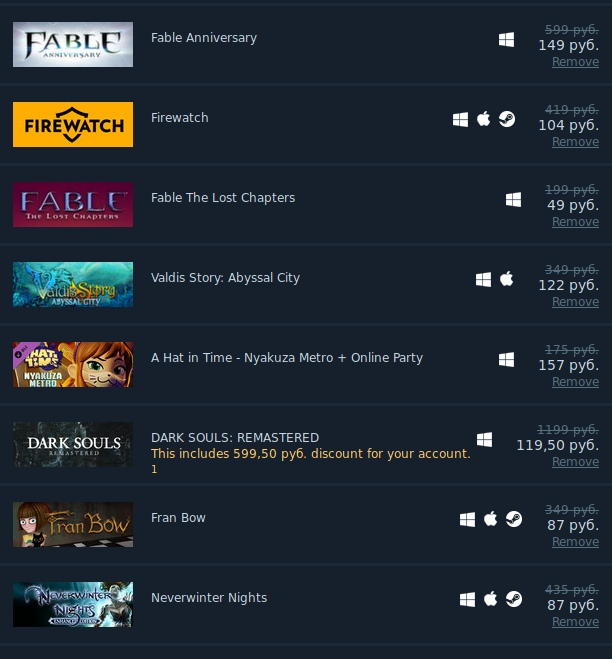Click the Apple icon beside Valdis Story
This screenshot has width=612, height=659.
(x=506, y=279)
